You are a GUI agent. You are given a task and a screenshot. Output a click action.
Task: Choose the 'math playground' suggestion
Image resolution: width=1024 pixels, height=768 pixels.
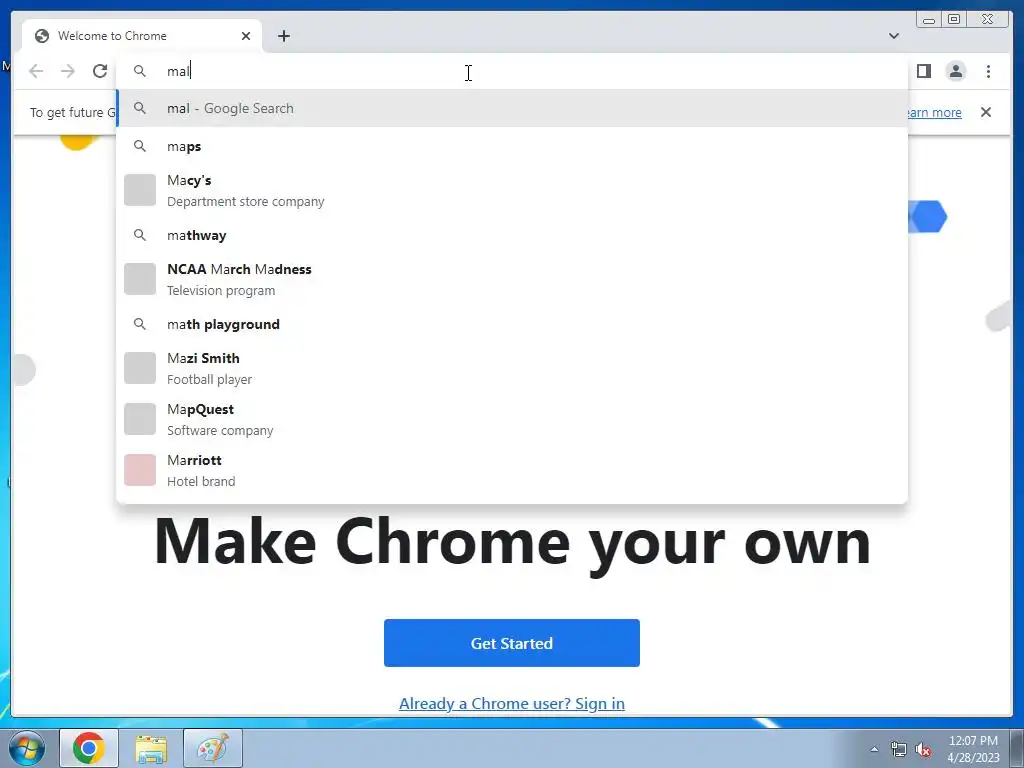[x=512, y=324]
